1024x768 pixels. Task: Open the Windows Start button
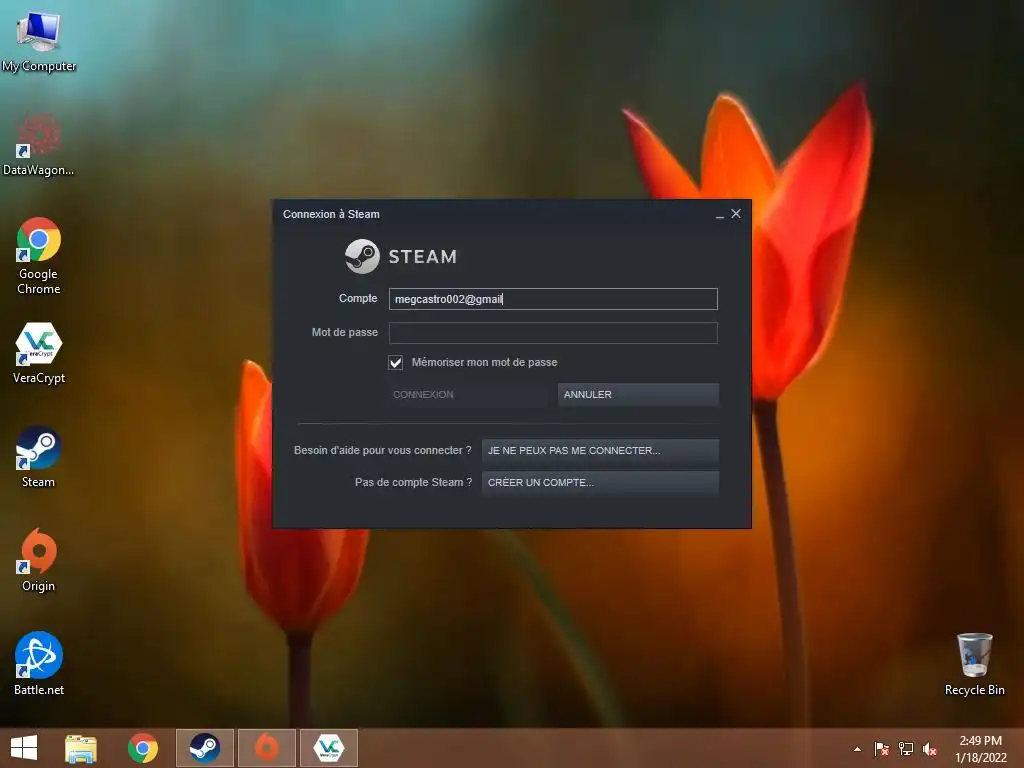(24, 748)
